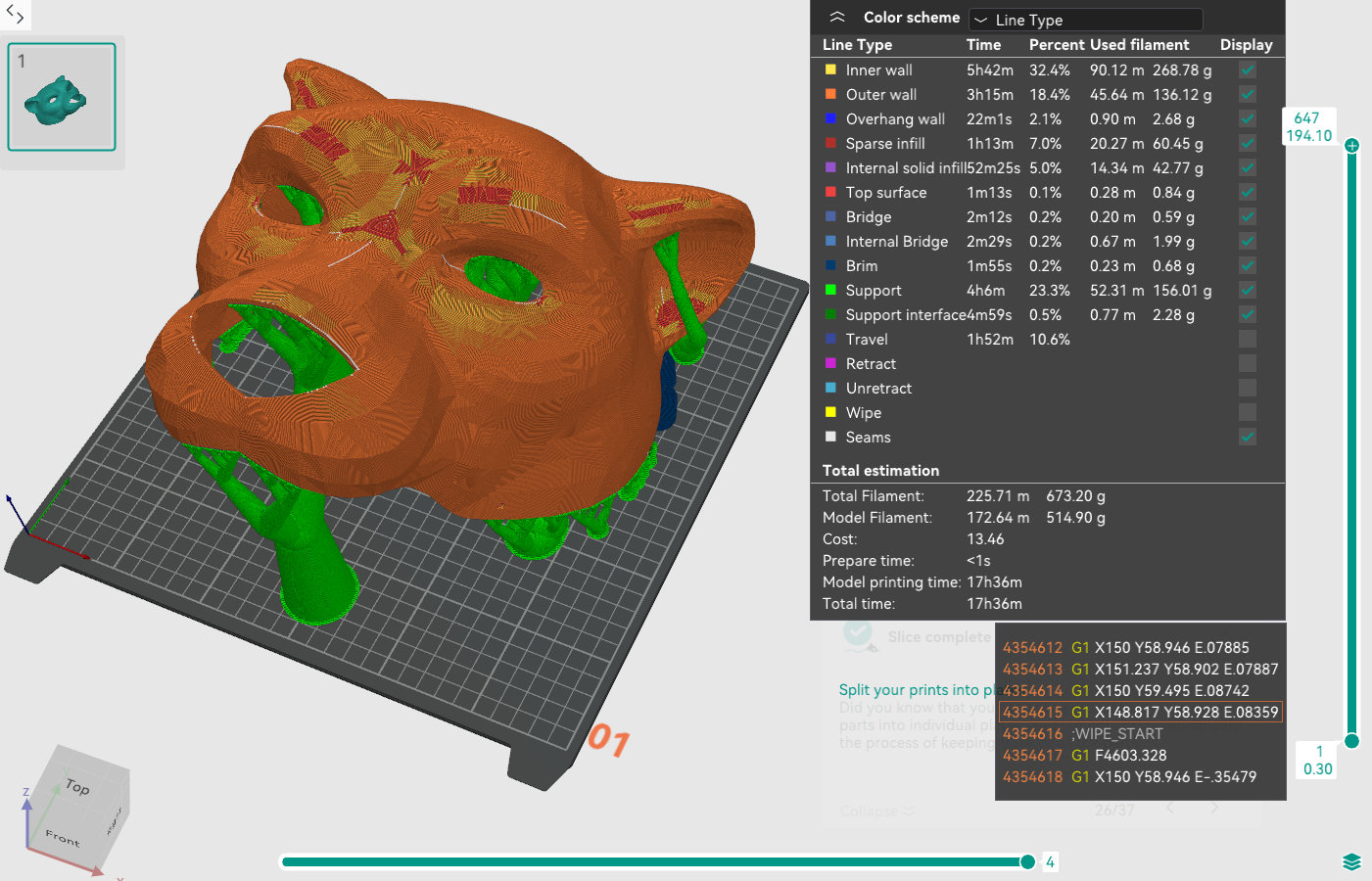Image resolution: width=1372 pixels, height=881 pixels.
Task: Click the Slice complete checkmark icon
Action: point(859,635)
